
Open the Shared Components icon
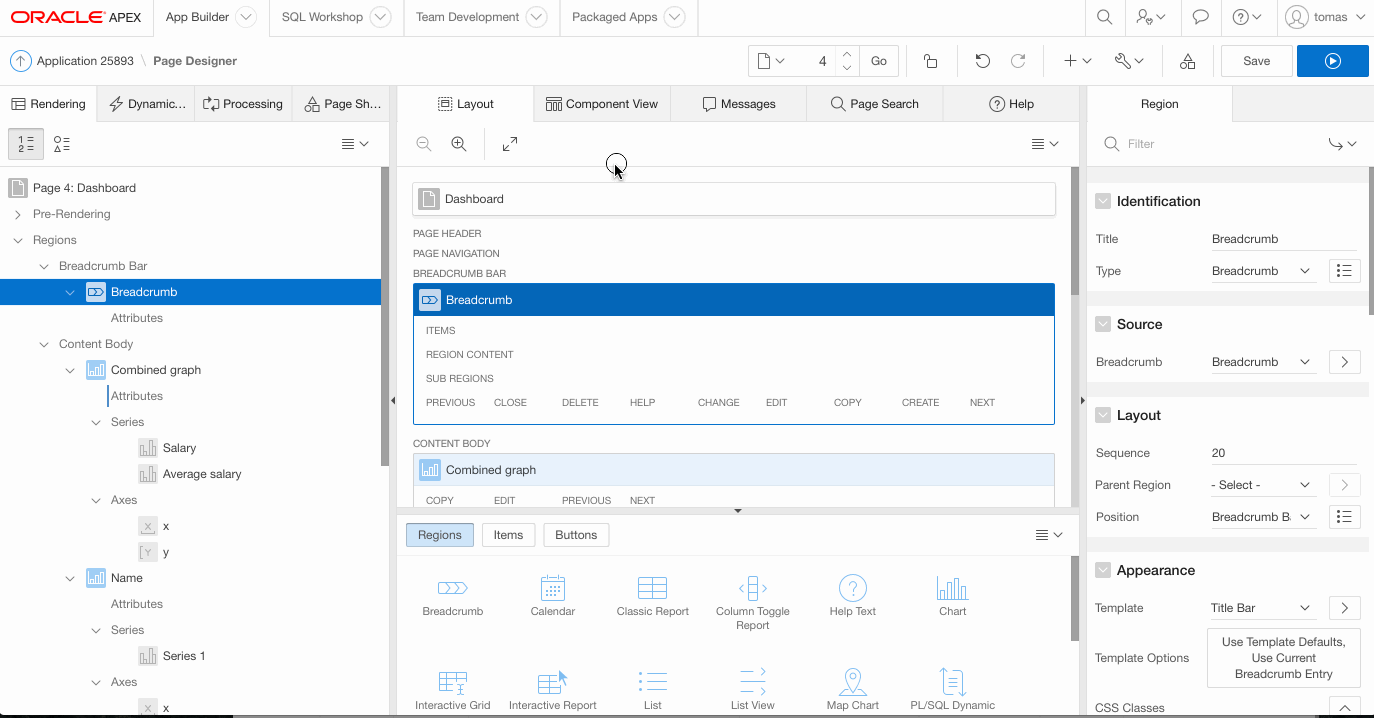[x=1187, y=61]
